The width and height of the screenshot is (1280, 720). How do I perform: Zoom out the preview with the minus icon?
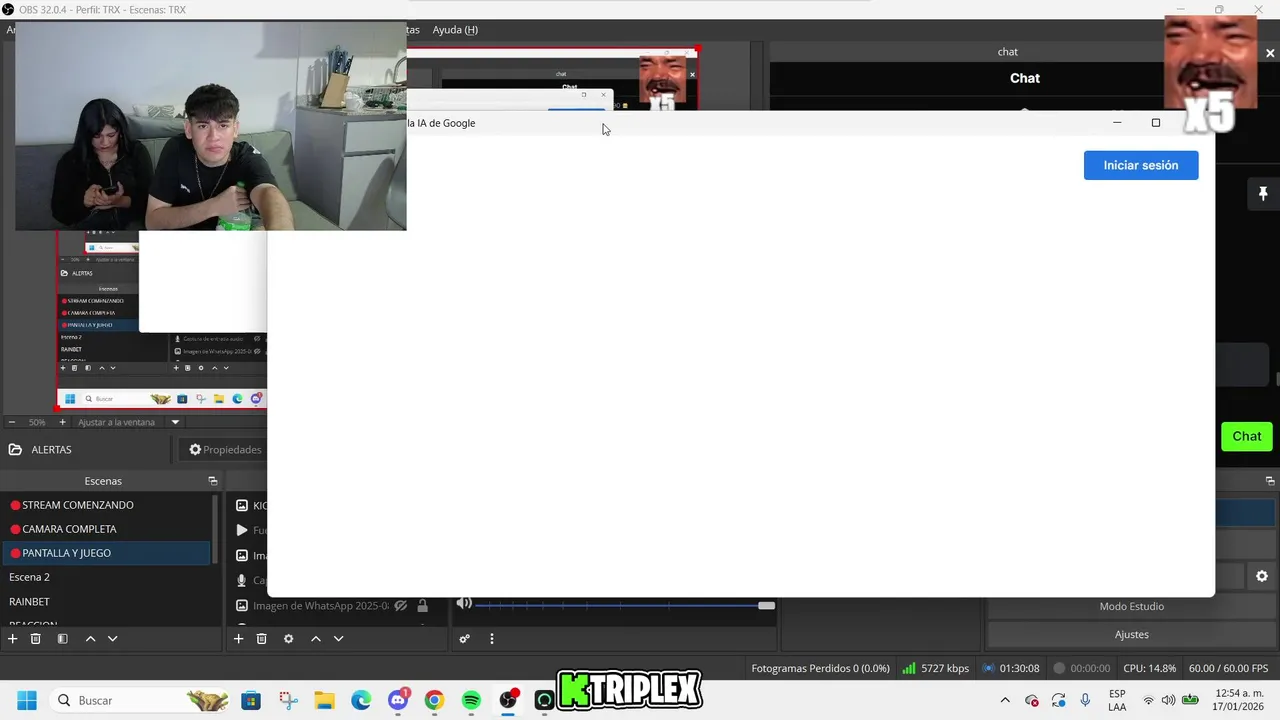(x=11, y=422)
